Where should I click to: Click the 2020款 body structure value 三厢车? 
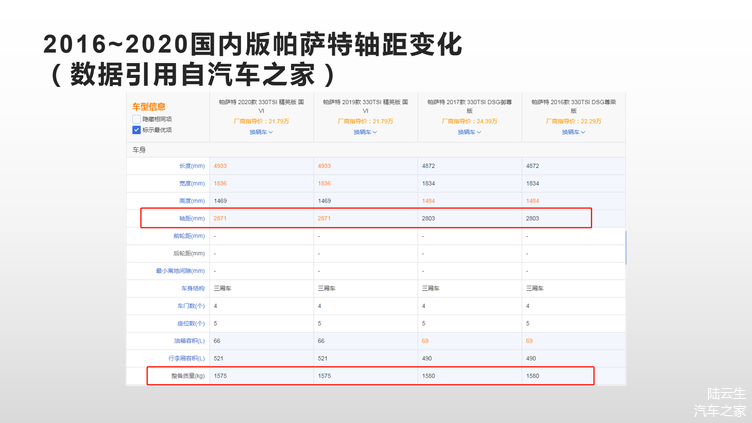click(223, 288)
